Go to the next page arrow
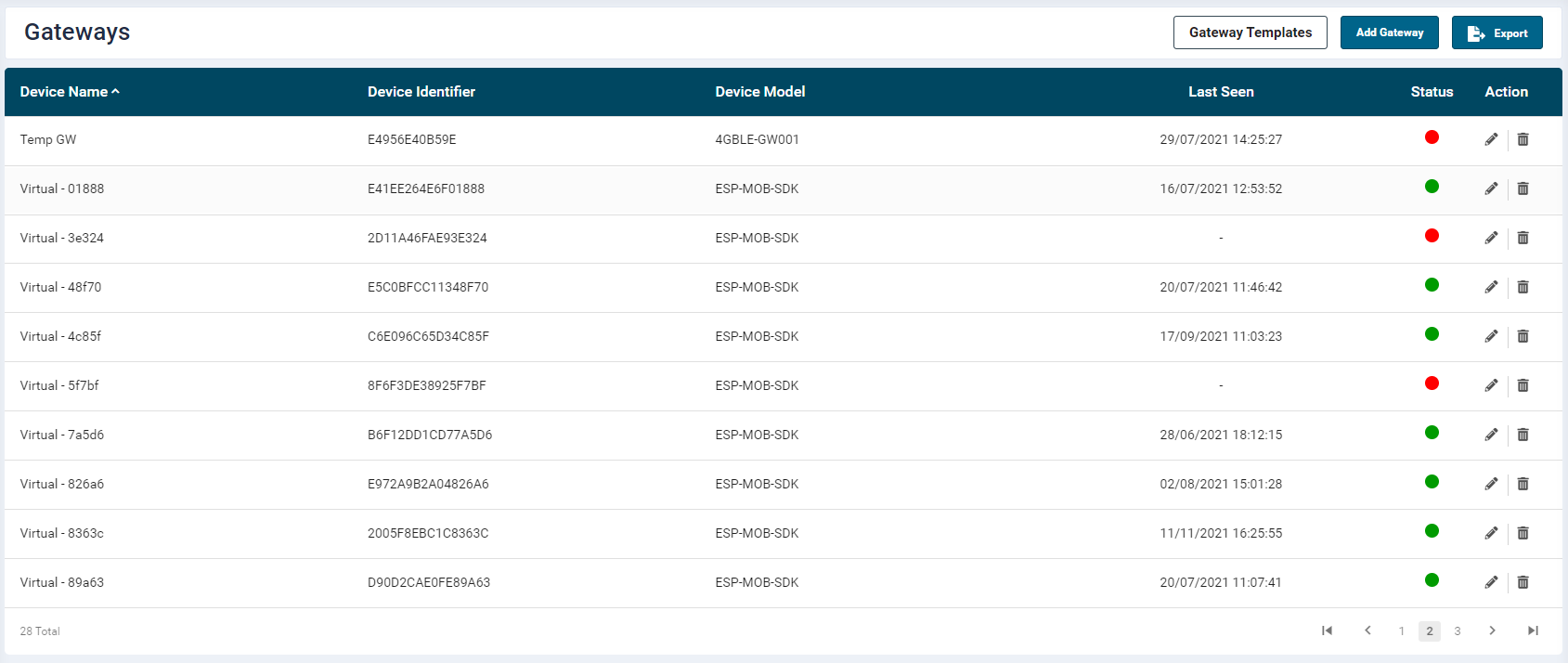Image resolution: width=1568 pixels, height=663 pixels. (1492, 631)
